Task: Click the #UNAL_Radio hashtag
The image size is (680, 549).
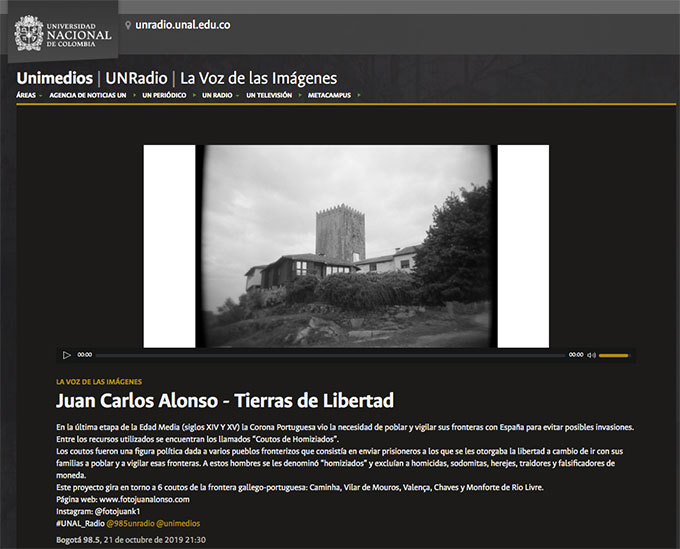Action: coord(80,523)
